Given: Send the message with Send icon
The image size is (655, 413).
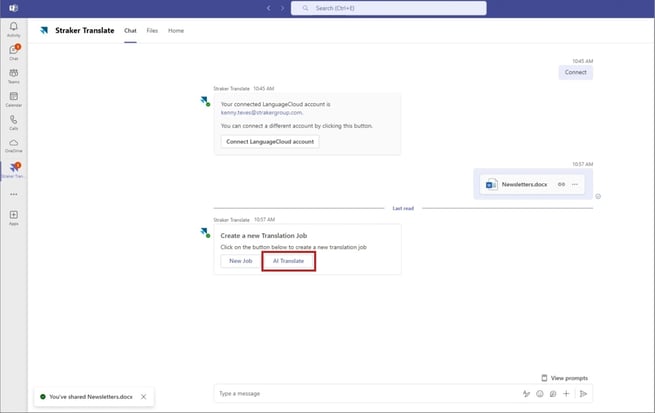Looking at the screenshot, I should click(584, 394).
